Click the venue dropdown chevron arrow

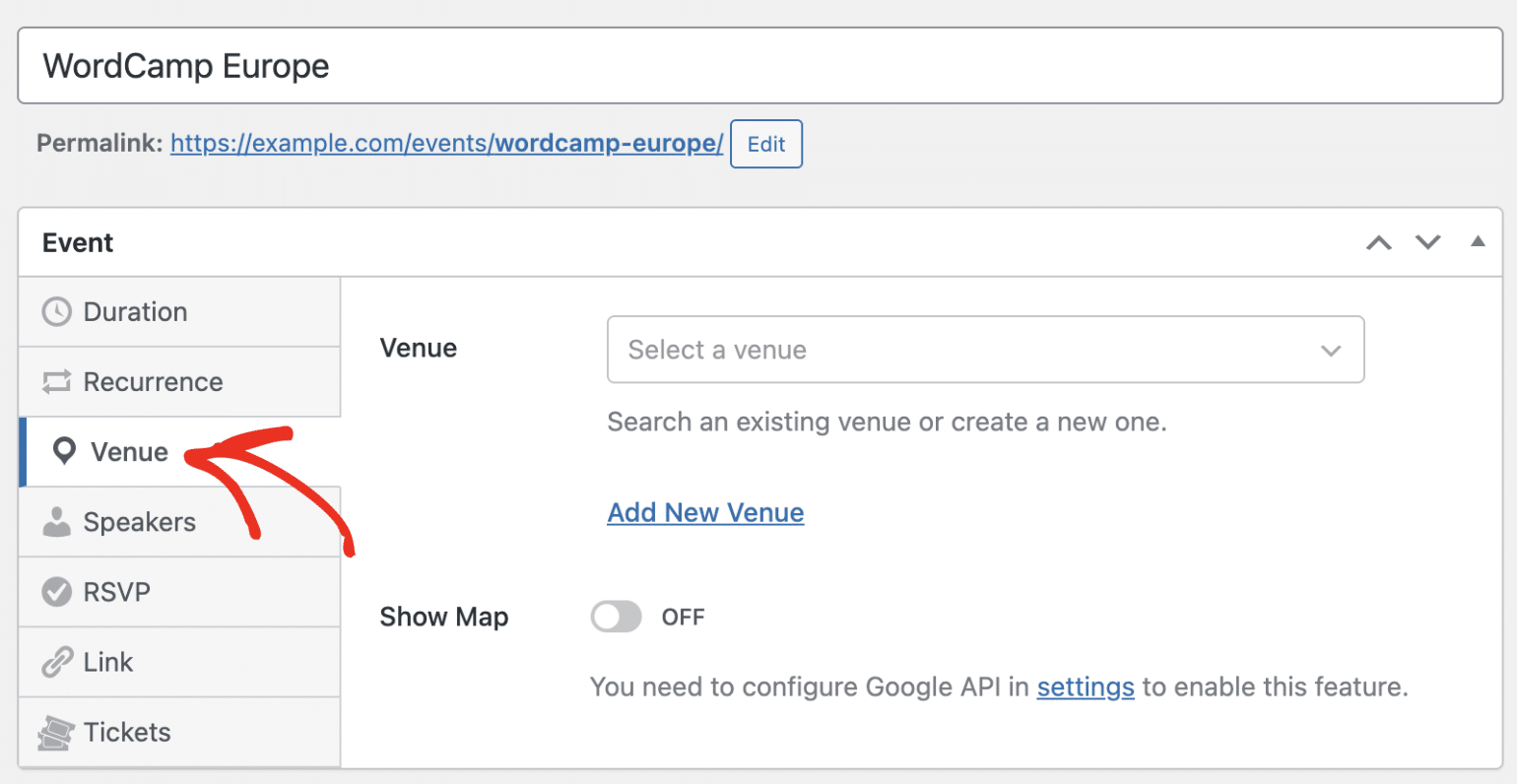point(1331,351)
